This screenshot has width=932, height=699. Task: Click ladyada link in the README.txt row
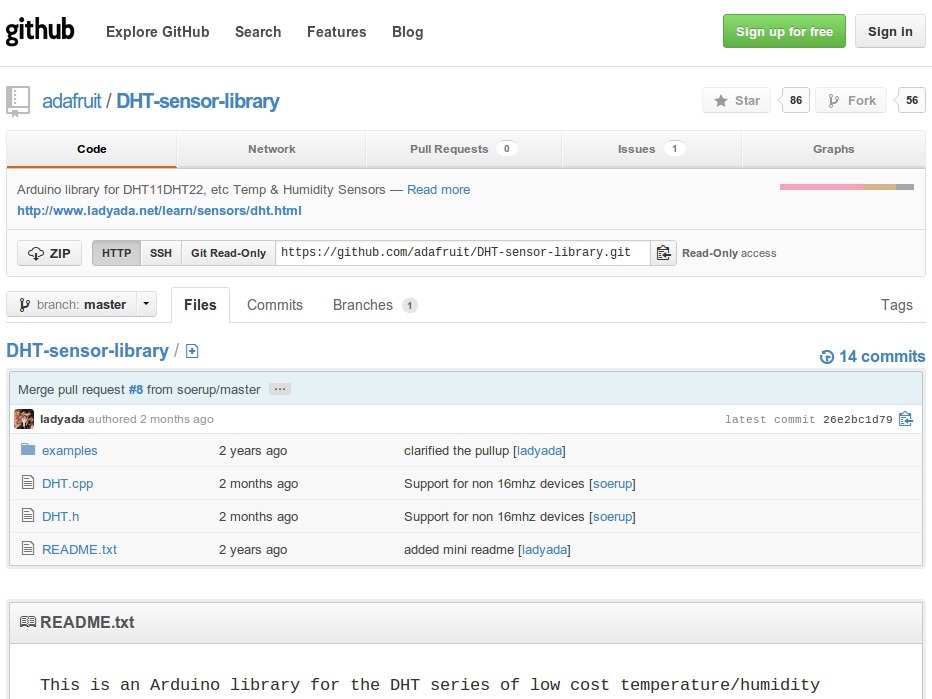tap(544, 550)
